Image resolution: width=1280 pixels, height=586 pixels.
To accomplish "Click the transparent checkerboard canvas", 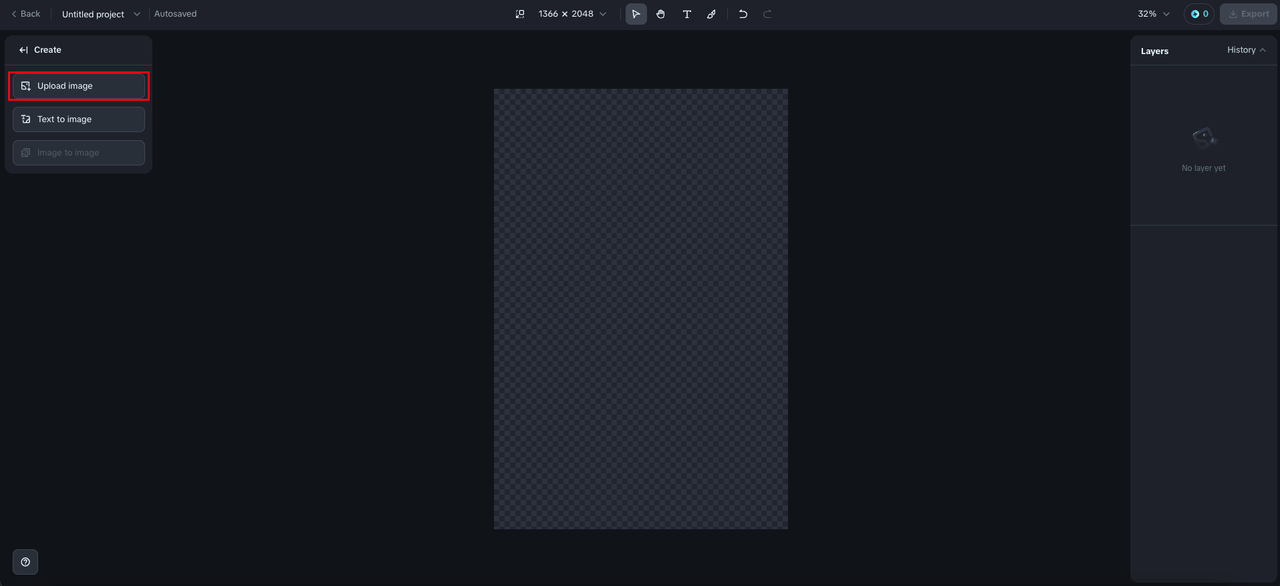I will (x=641, y=309).
